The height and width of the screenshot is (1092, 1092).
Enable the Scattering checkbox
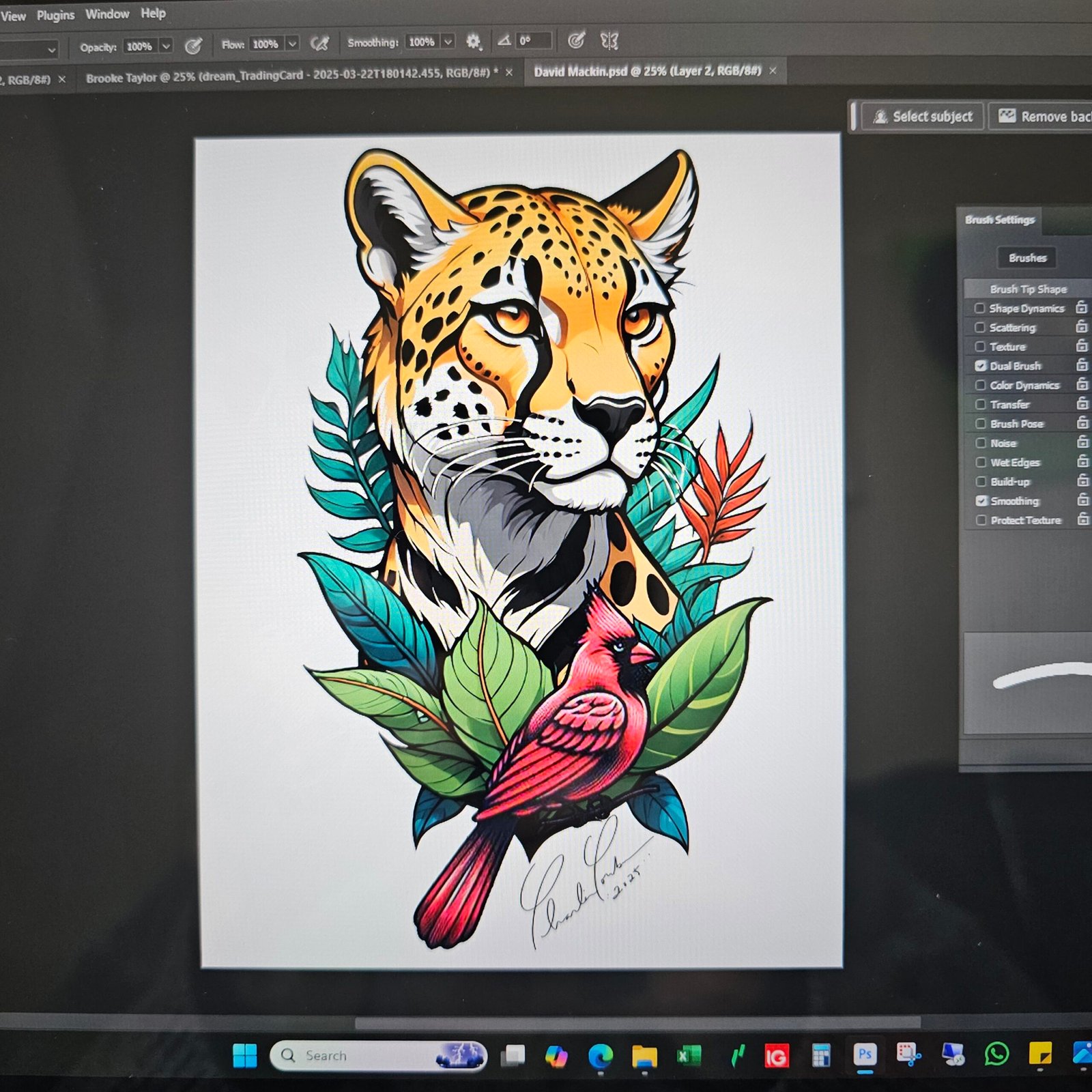point(980,328)
